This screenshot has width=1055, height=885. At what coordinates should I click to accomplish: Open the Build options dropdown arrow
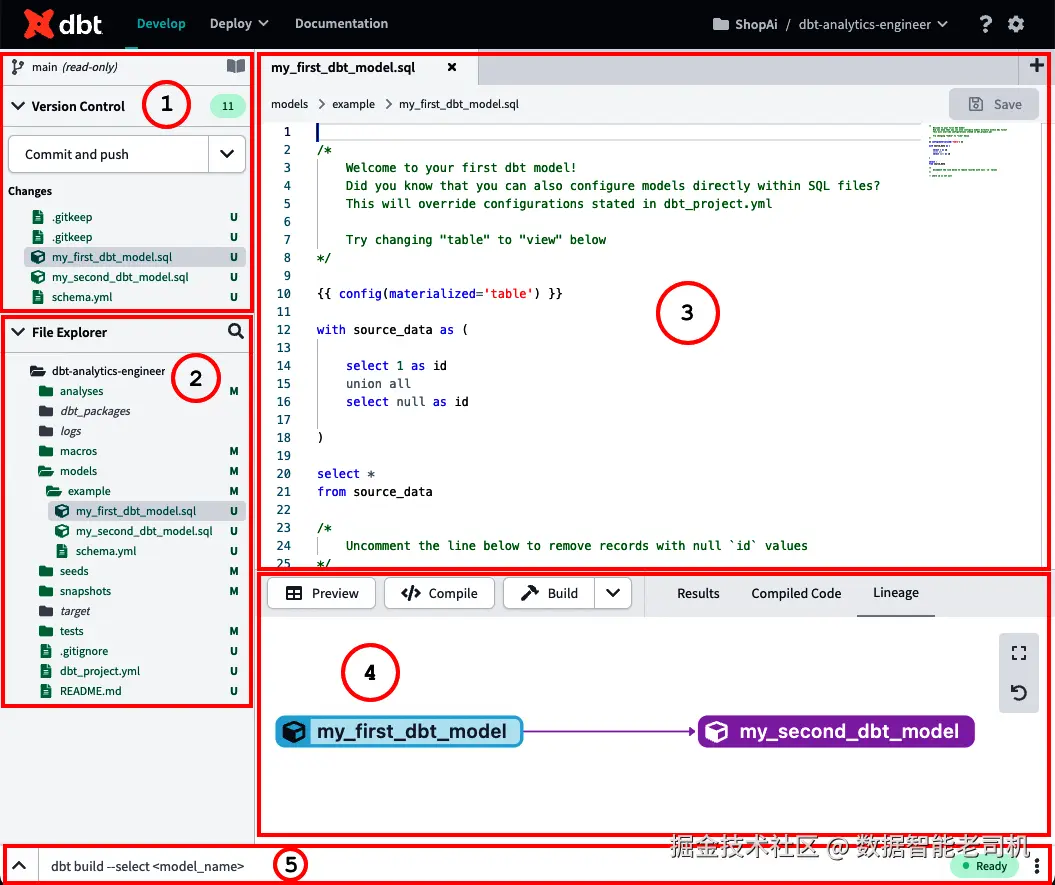[x=612, y=593]
